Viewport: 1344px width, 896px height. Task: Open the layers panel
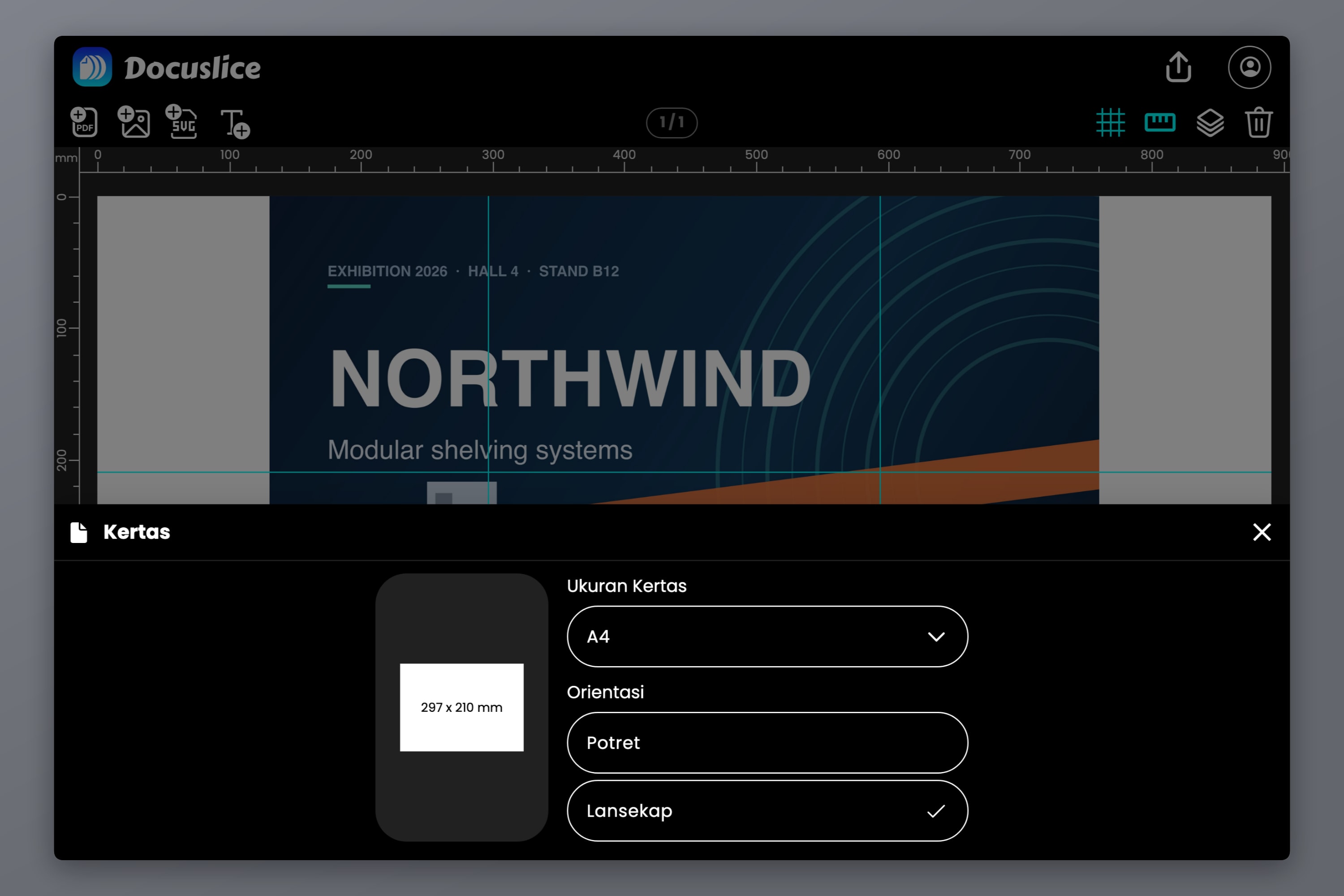click(1210, 123)
